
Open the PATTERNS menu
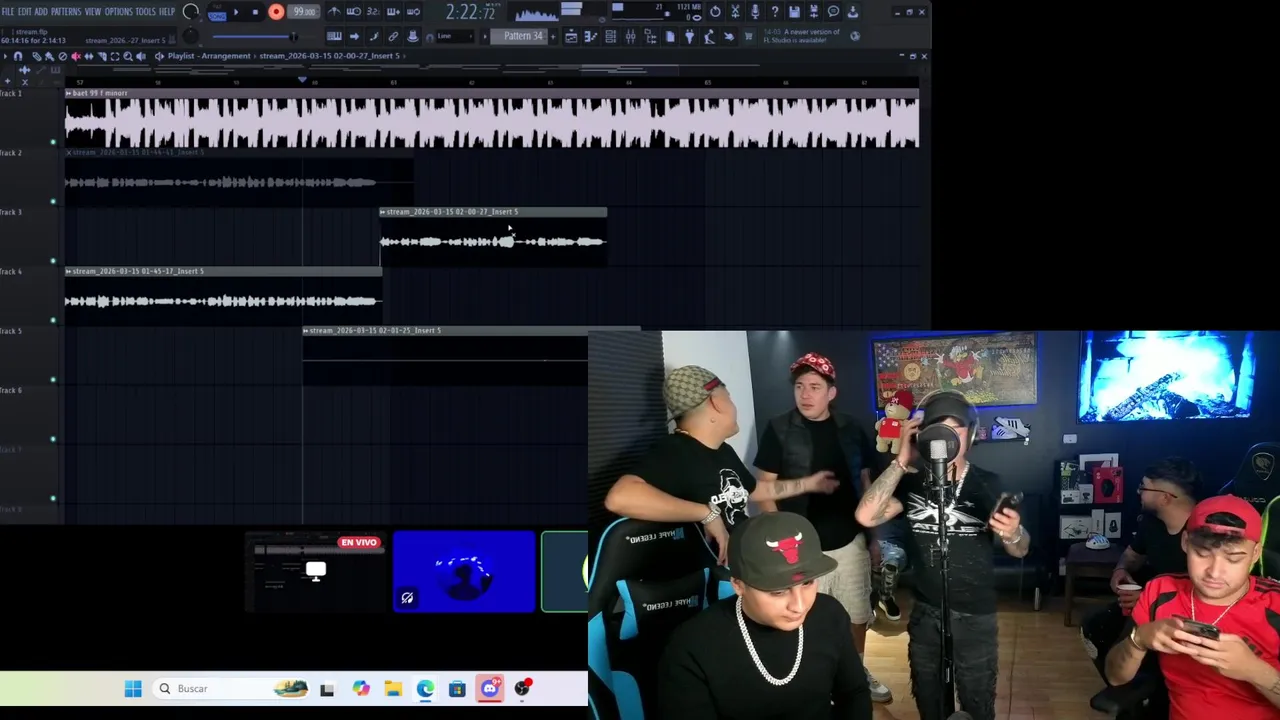pyautogui.click(x=66, y=11)
